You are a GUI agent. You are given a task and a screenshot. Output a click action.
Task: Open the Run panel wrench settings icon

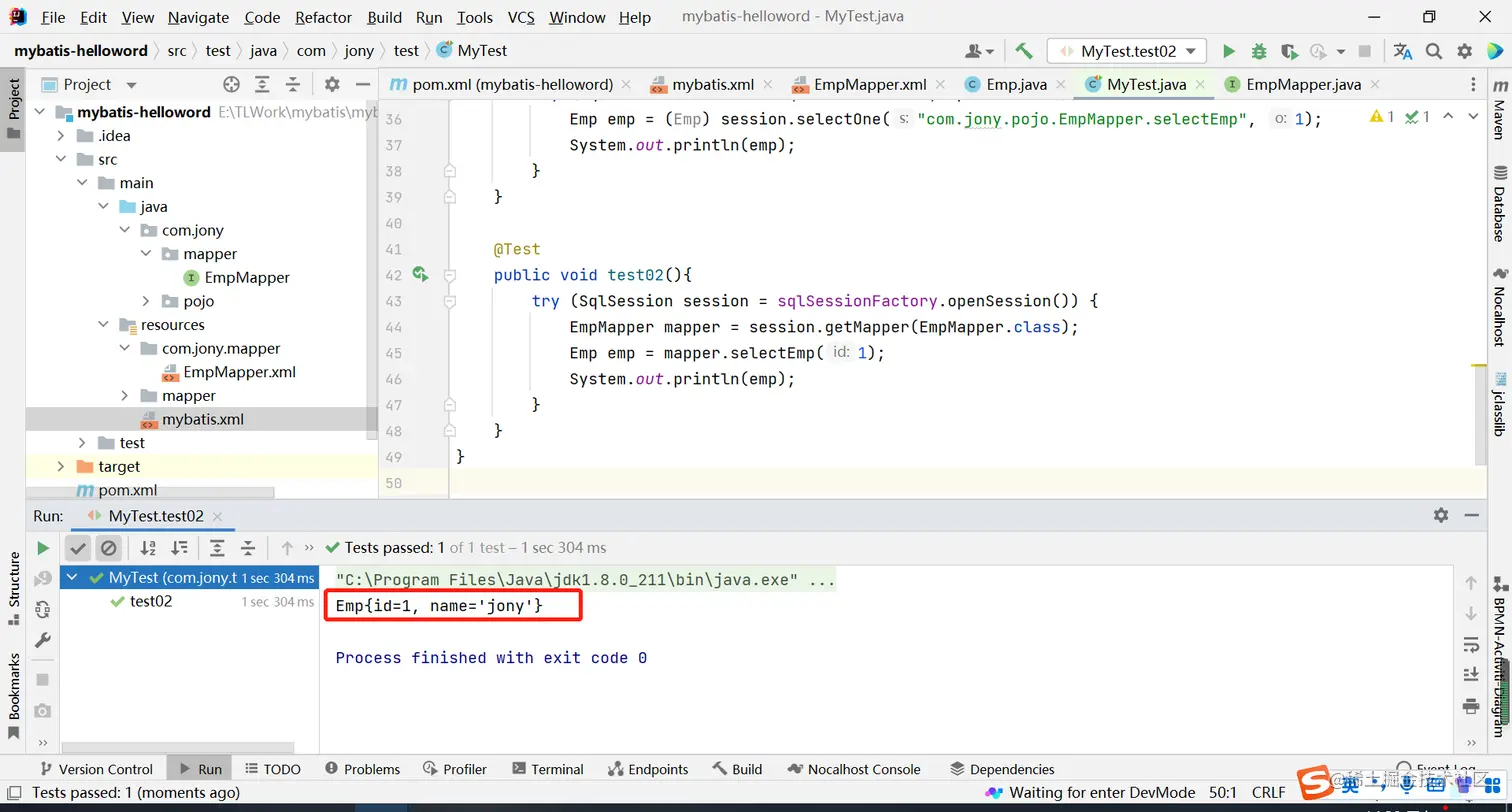[43, 640]
